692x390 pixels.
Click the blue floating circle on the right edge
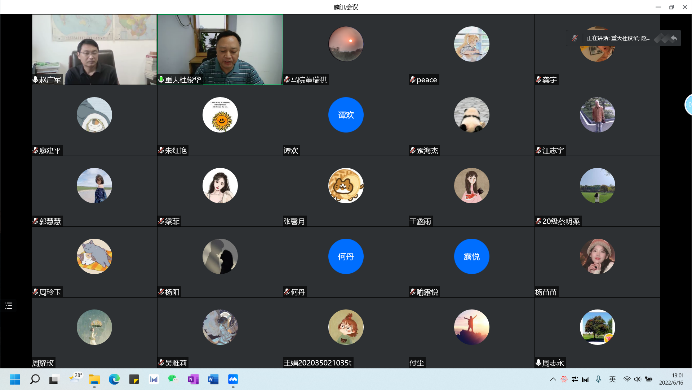(x=688, y=105)
